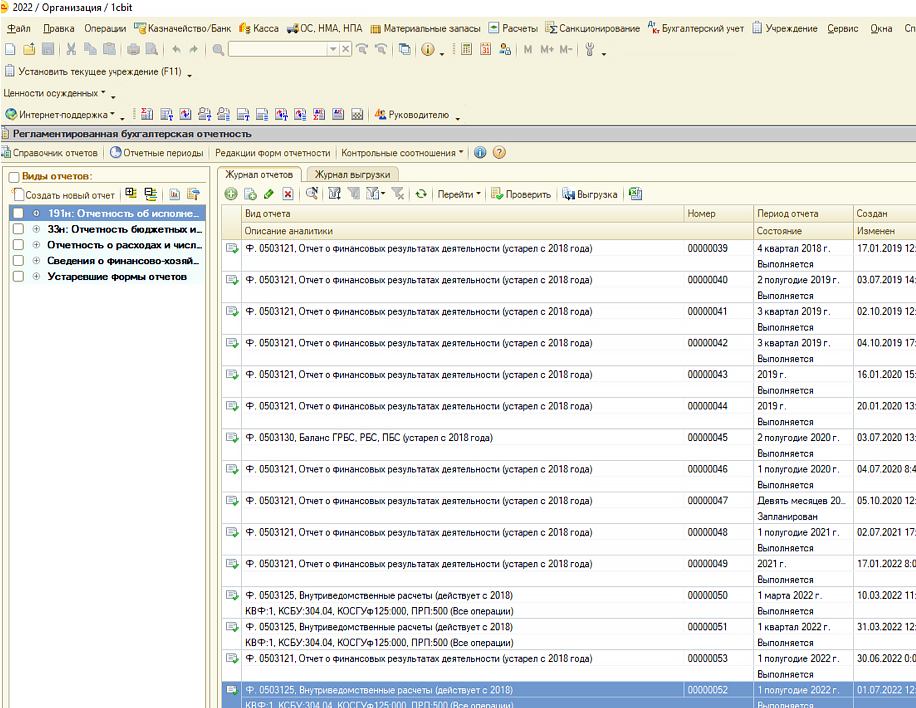This screenshot has height=708, width=916.
Task: Select report row number 00000045 Баланс ГРБС
Action: click(x=568, y=445)
